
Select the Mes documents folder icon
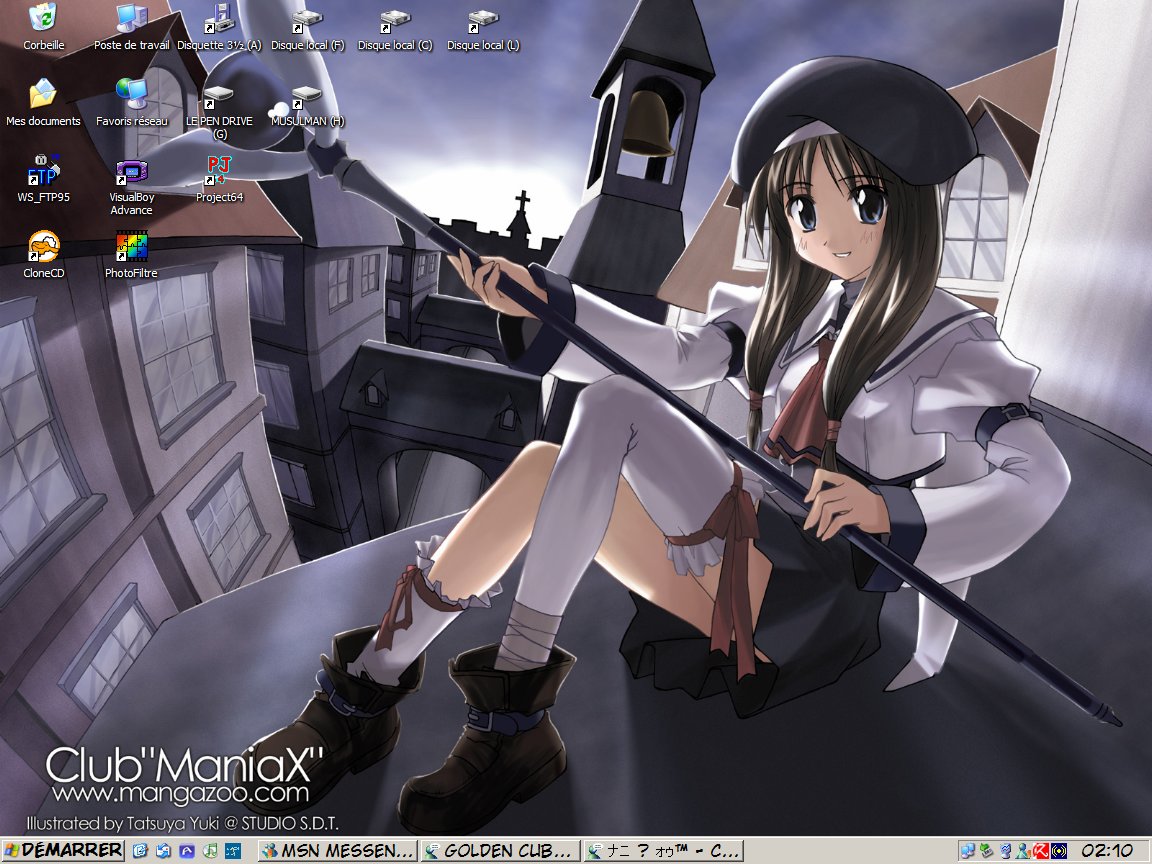[43, 103]
